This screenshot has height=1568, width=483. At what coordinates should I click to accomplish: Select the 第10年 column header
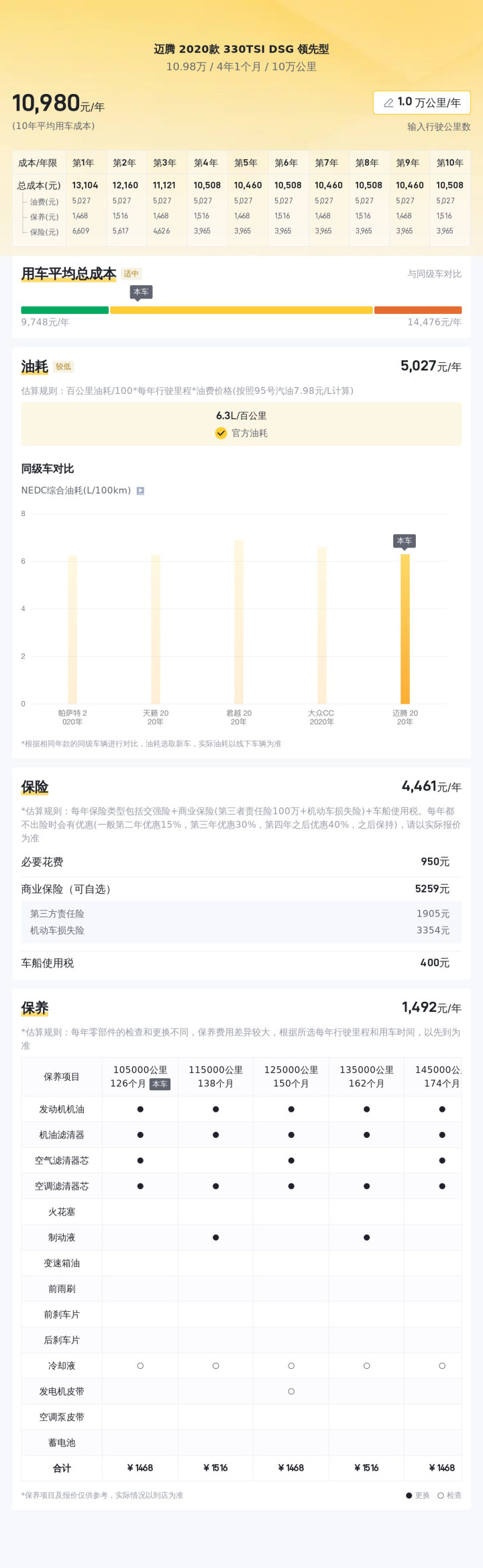(449, 163)
